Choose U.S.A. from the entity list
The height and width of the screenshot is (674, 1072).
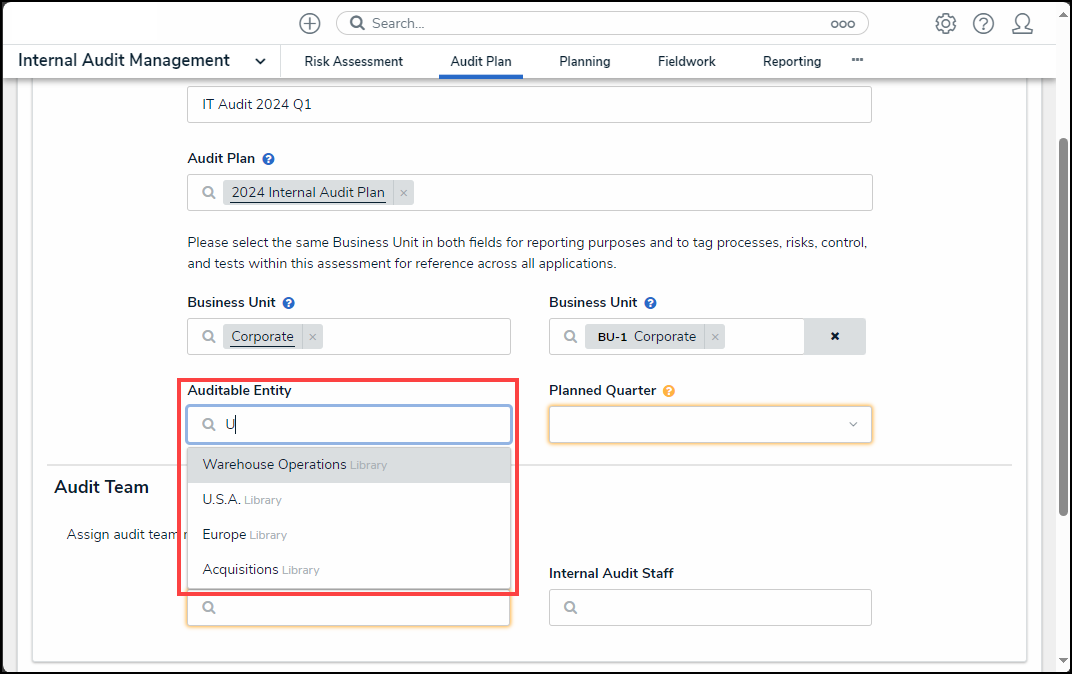(x=222, y=500)
